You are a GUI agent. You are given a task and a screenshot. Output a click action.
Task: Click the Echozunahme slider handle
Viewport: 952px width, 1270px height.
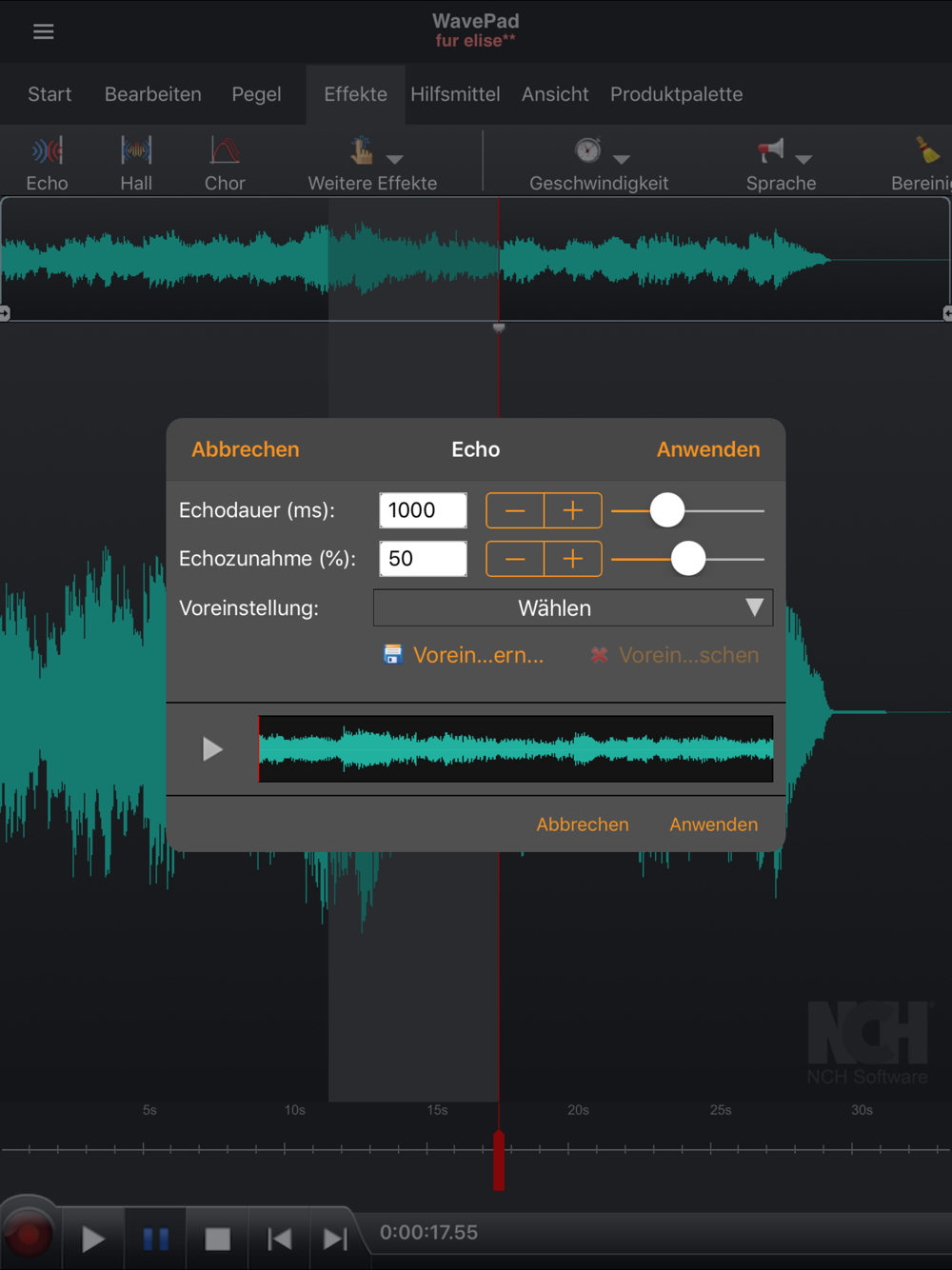[x=688, y=559]
